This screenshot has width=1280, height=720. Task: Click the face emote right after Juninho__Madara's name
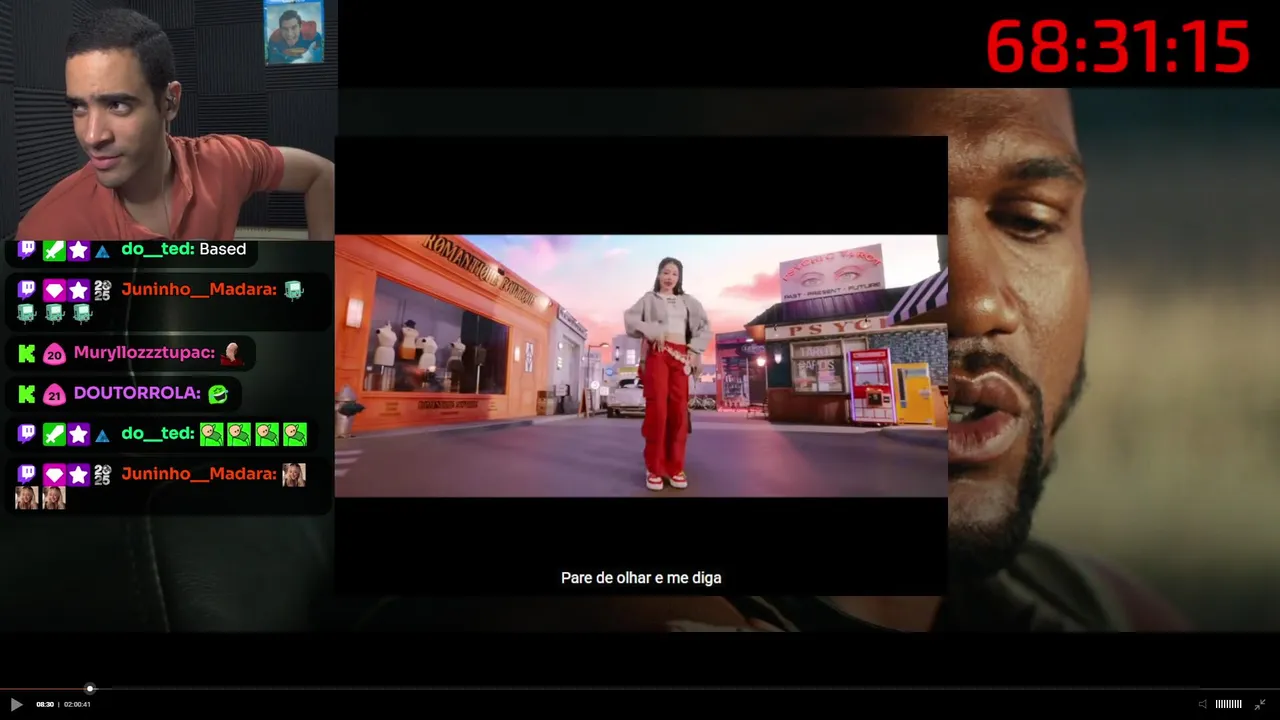click(293, 474)
